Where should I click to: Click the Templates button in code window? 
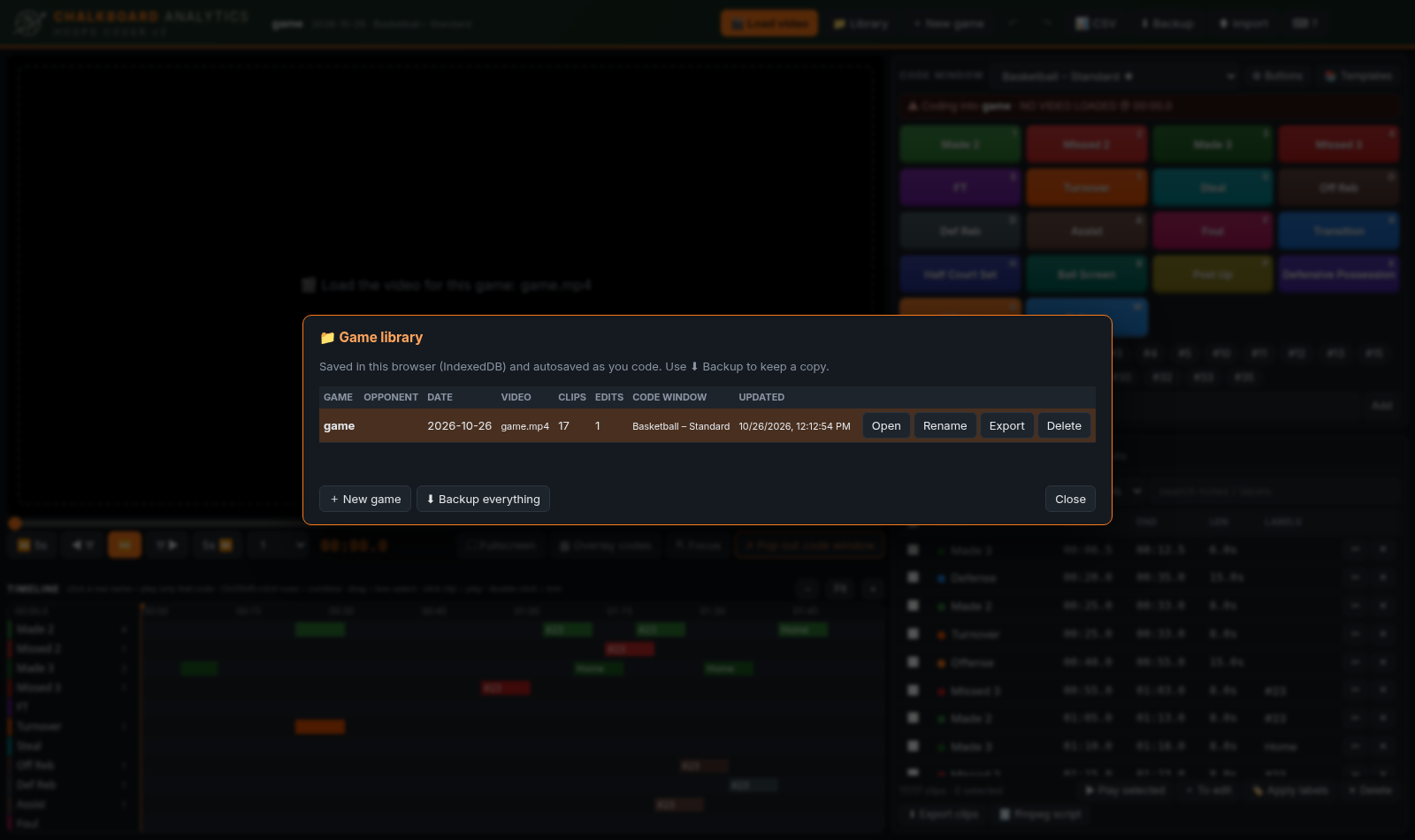[1358, 77]
